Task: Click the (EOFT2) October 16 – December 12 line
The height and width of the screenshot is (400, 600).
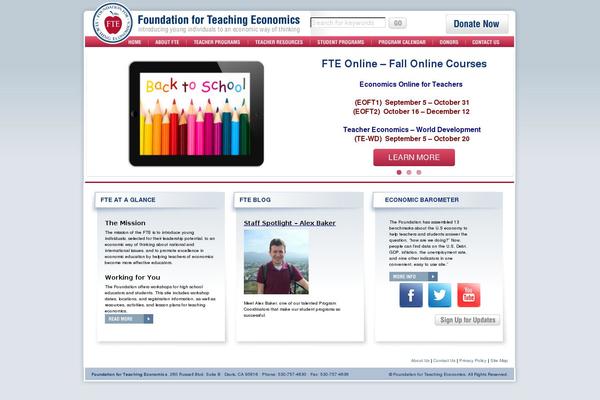Action: (x=411, y=112)
